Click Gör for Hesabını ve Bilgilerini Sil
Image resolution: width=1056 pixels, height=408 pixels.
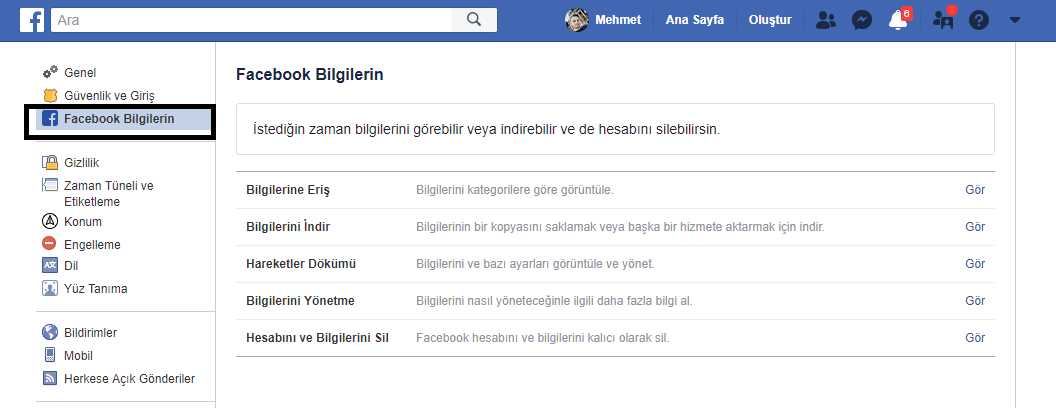[975, 337]
